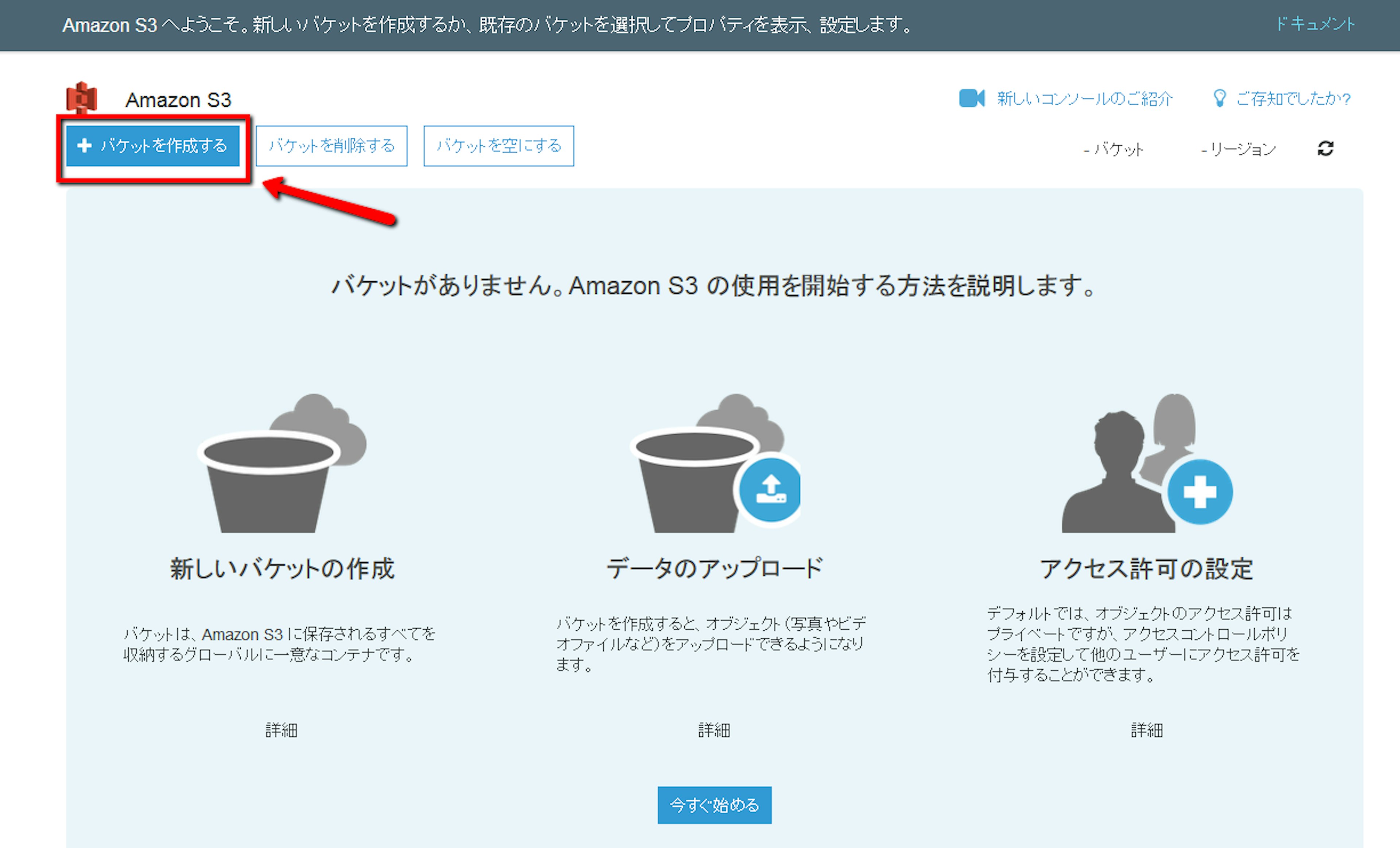Viewport: 1400px width, 848px height.
Task: Click the Amazon S3 logo icon
Action: tap(82, 98)
